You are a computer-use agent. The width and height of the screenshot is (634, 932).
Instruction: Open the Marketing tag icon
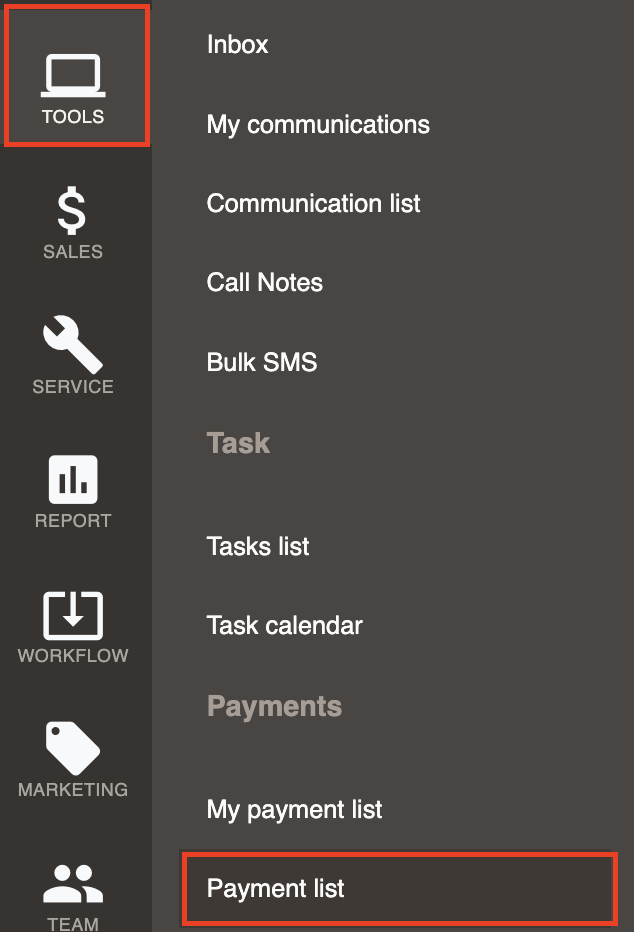point(72,748)
